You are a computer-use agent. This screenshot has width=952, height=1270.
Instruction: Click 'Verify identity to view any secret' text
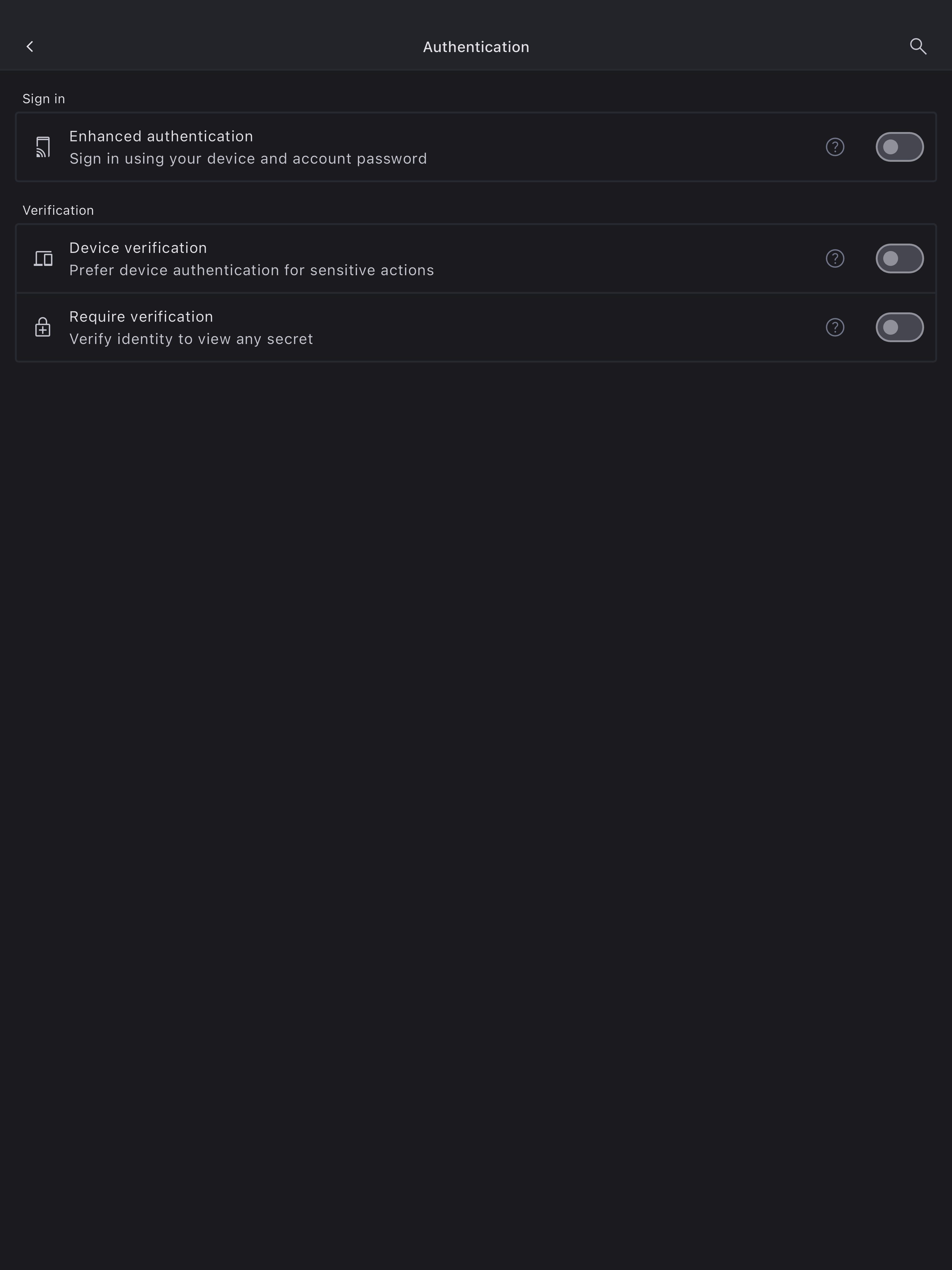tap(191, 339)
